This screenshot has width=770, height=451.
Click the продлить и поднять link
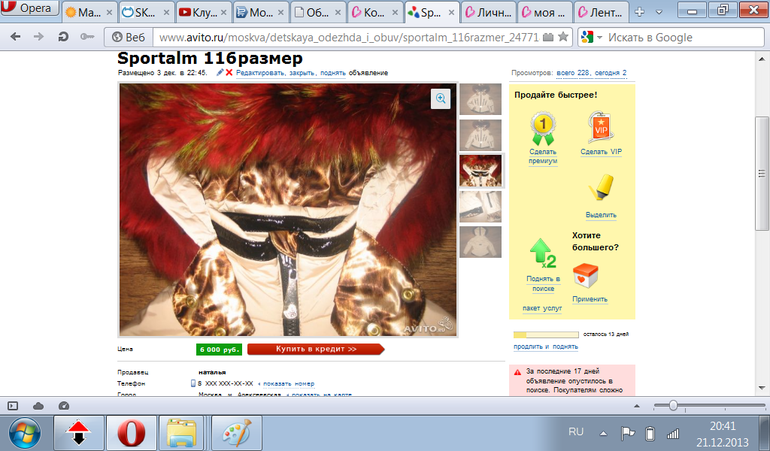coord(546,346)
